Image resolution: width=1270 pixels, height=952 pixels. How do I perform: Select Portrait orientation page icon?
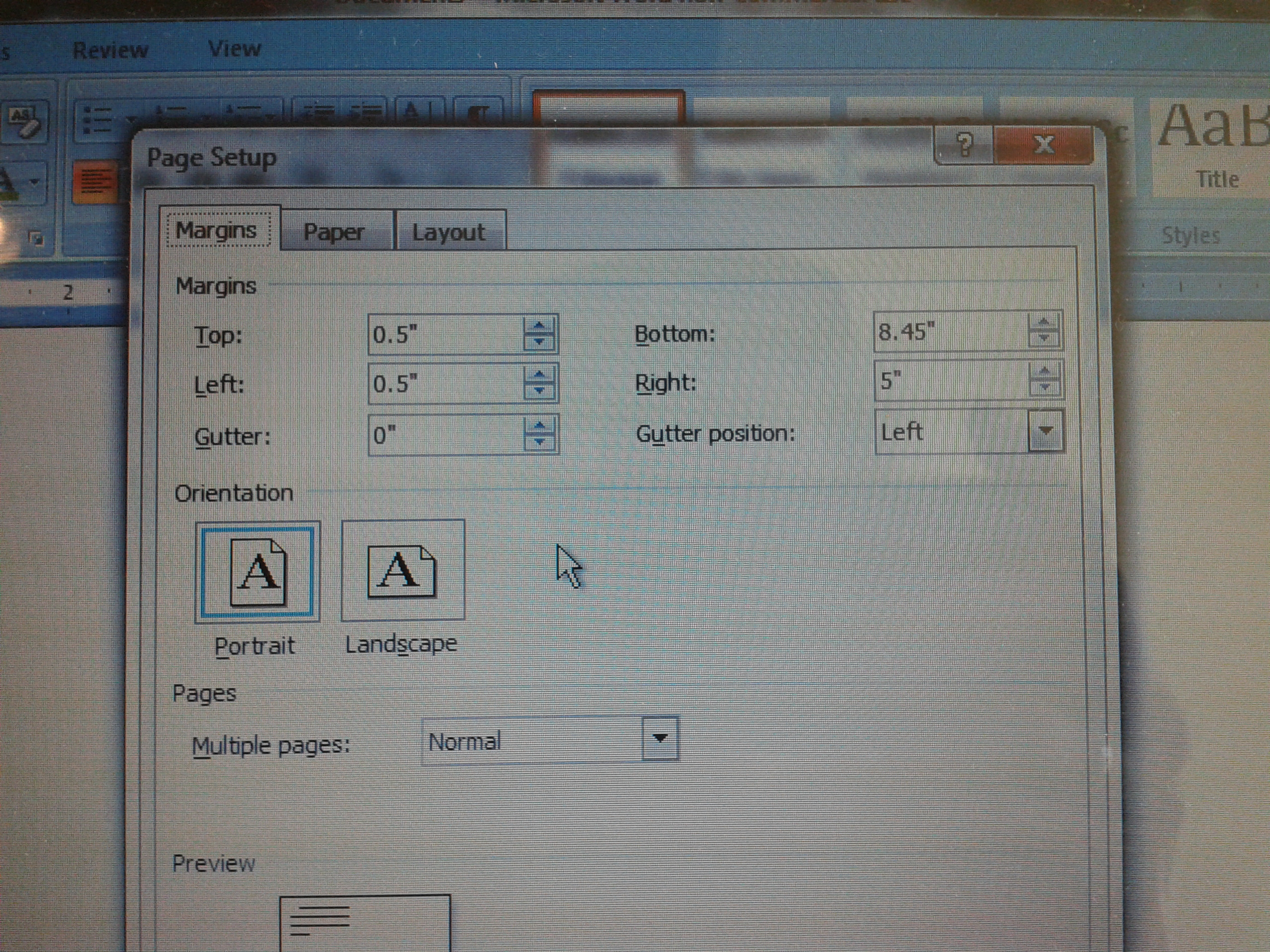click(x=258, y=572)
